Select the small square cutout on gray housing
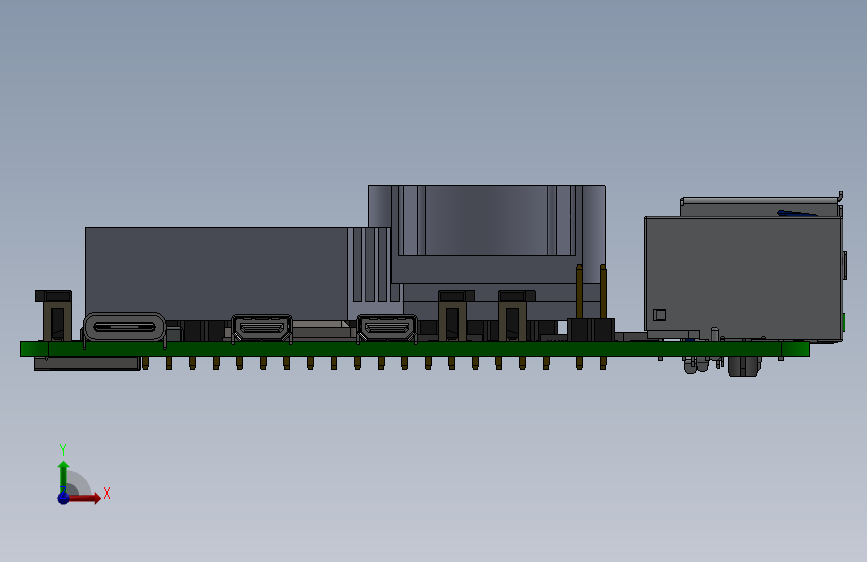This screenshot has height=562, width=867. coord(659,315)
